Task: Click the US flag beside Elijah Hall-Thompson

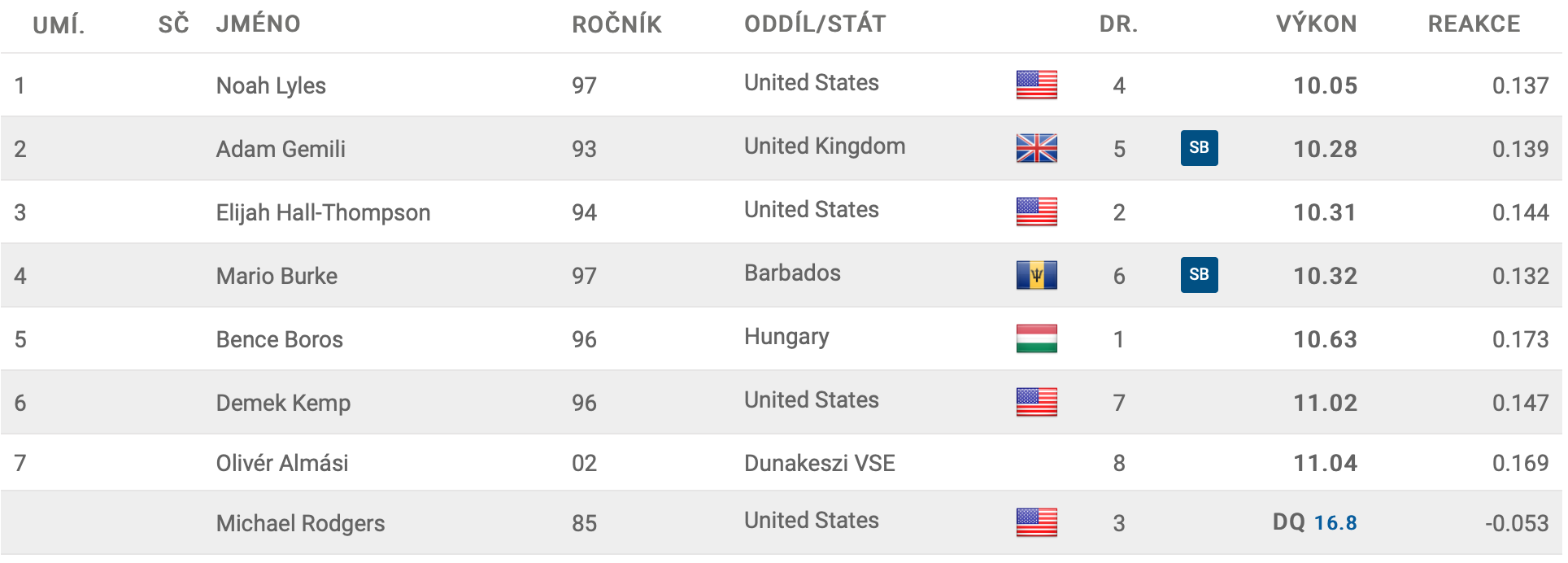Action: pos(1036,212)
